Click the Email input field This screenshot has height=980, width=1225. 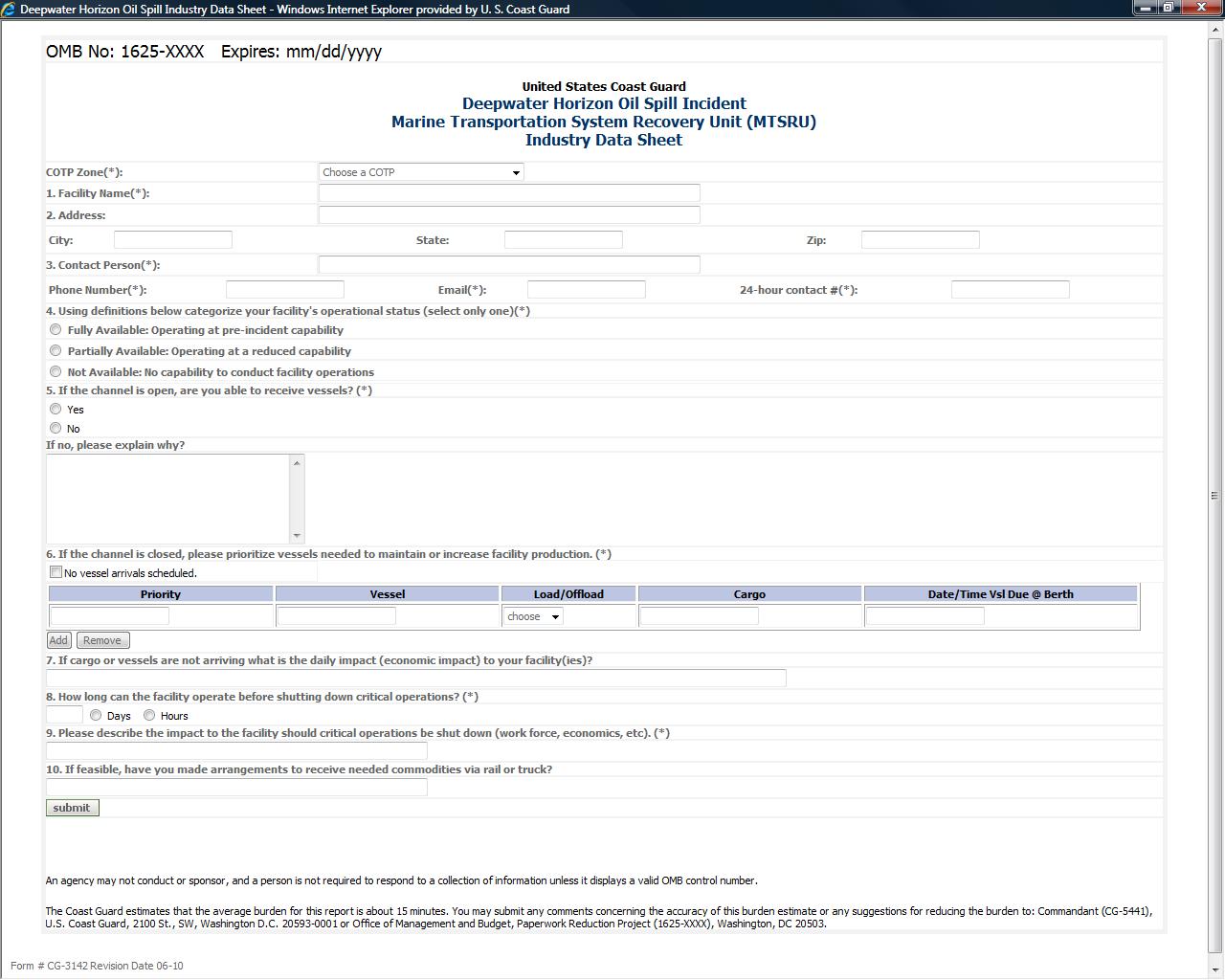pyautogui.click(x=587, y=290)
